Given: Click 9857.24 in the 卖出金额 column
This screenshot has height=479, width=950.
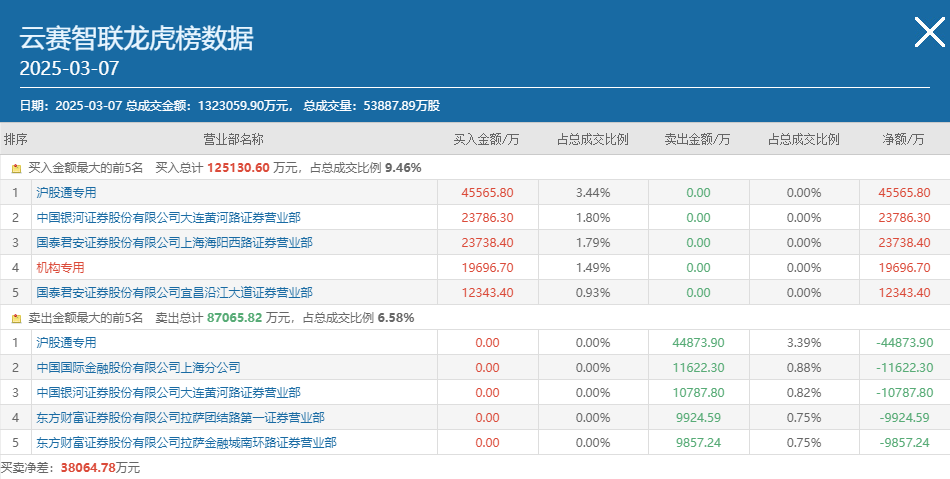Looking at the screenshot, I should point(699,443).
